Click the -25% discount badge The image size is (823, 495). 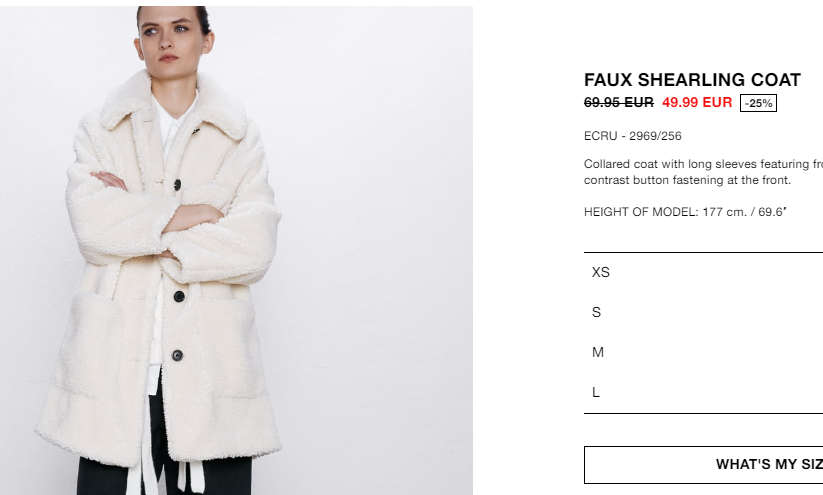point(758,103)
